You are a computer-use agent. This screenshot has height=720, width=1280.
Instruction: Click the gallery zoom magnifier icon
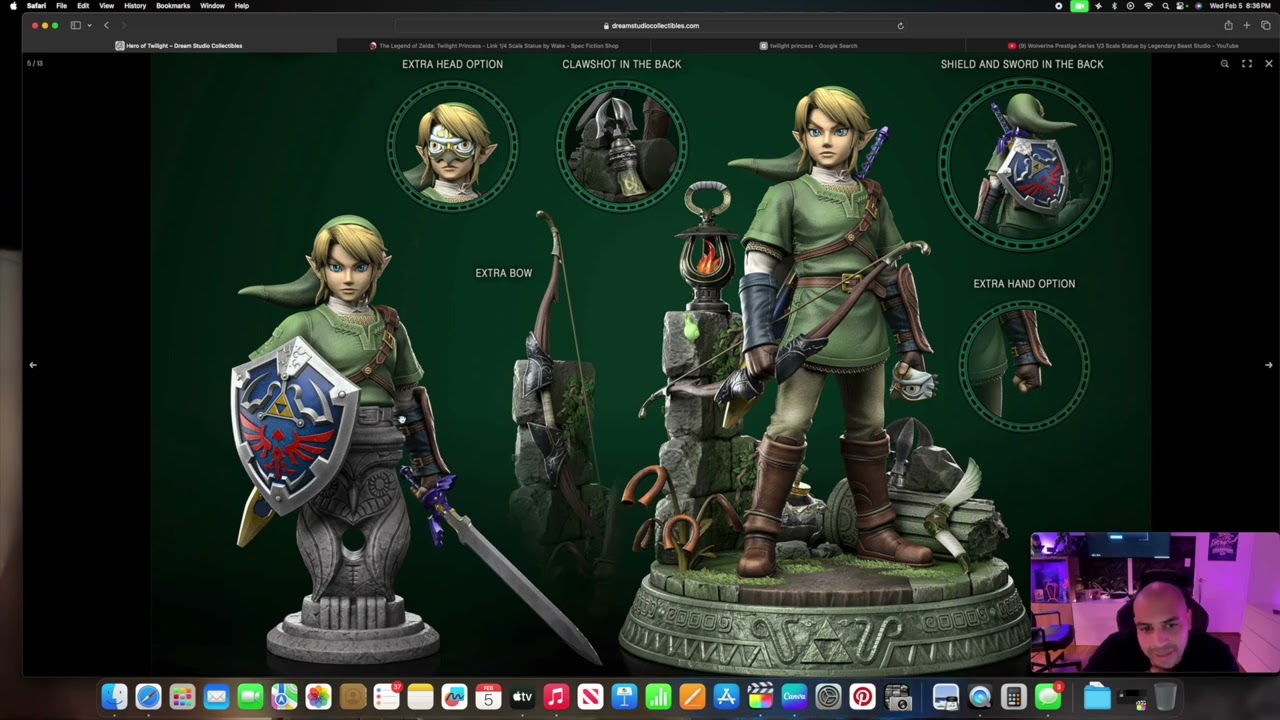pyautogui.click(x=1224, y=64)
